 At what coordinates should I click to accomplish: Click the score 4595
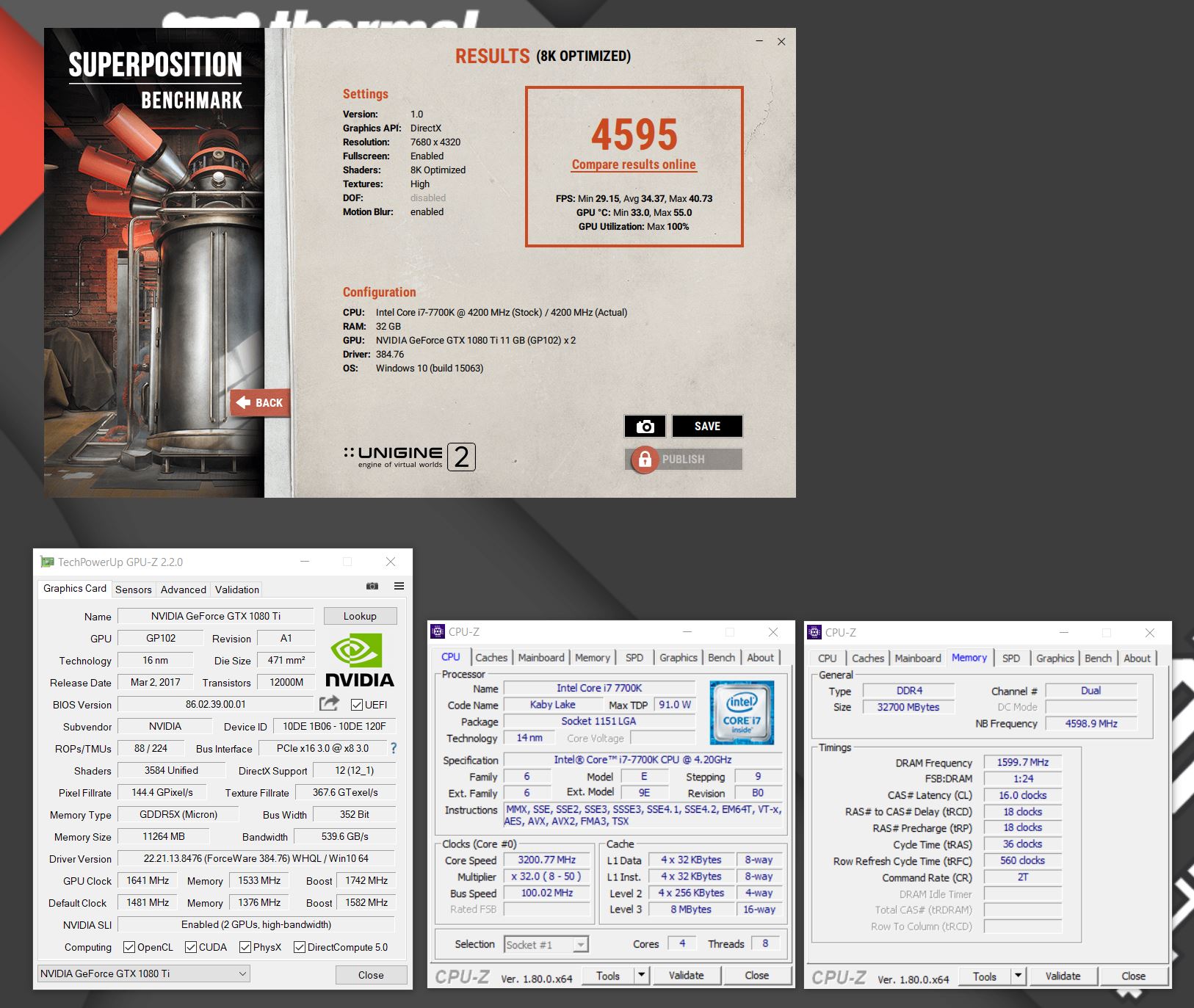point(634,134)
